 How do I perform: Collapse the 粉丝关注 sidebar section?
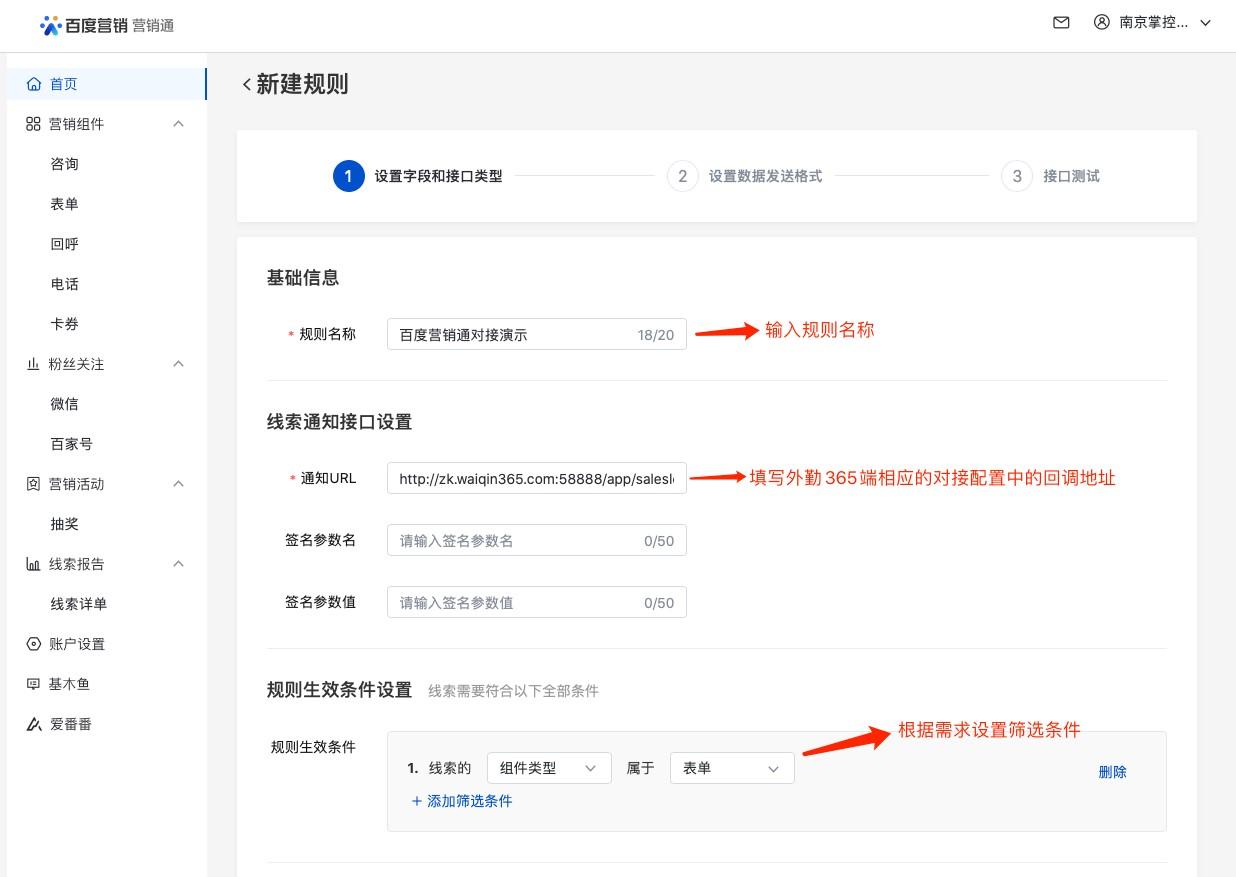pos(179,364)
